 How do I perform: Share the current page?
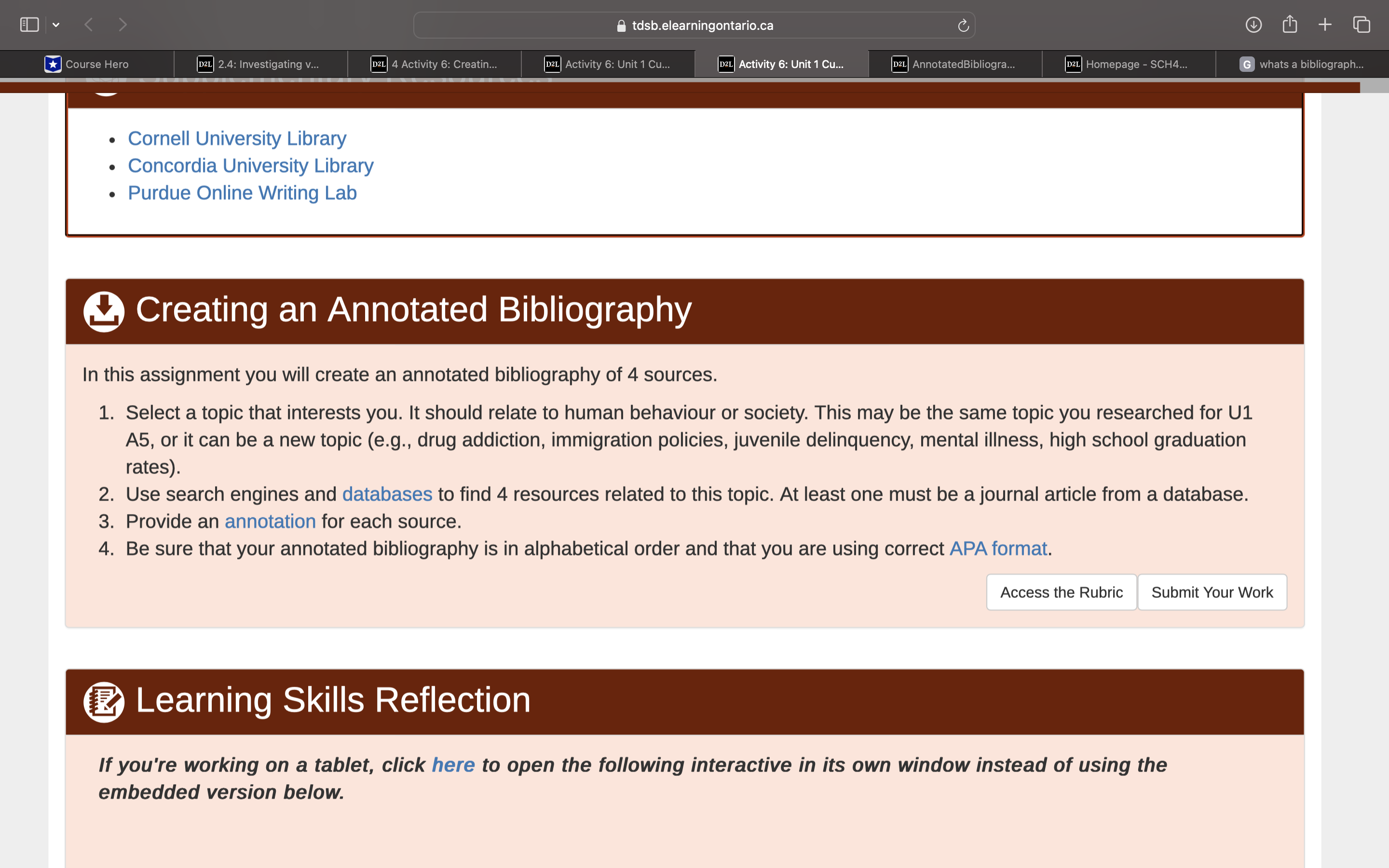pyautogui.click(x=1290, y=25)
